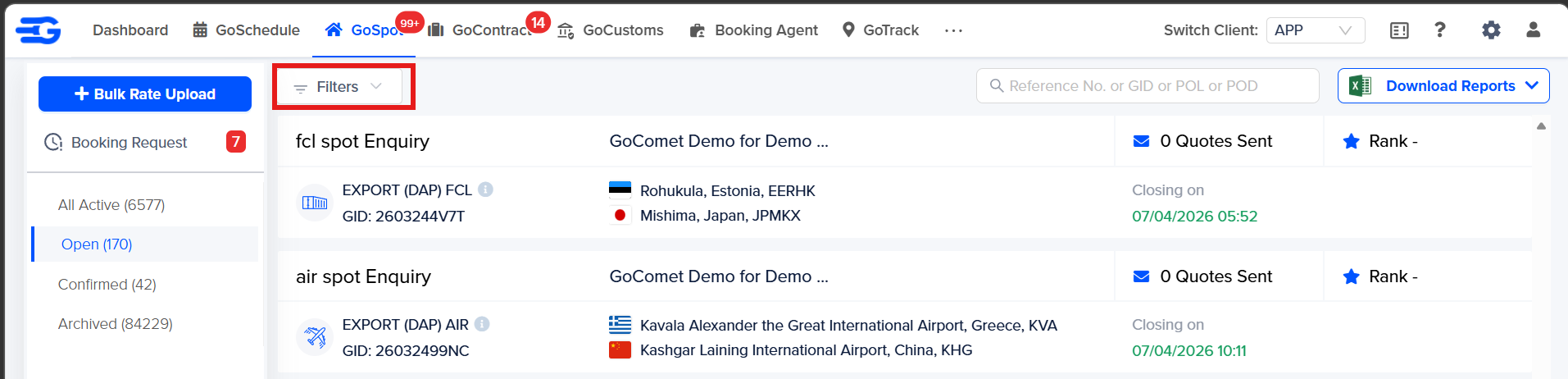Viewport: 1568px width, 379px height.
Task: Click the Booking Request count badge 7
Action: 236,142
